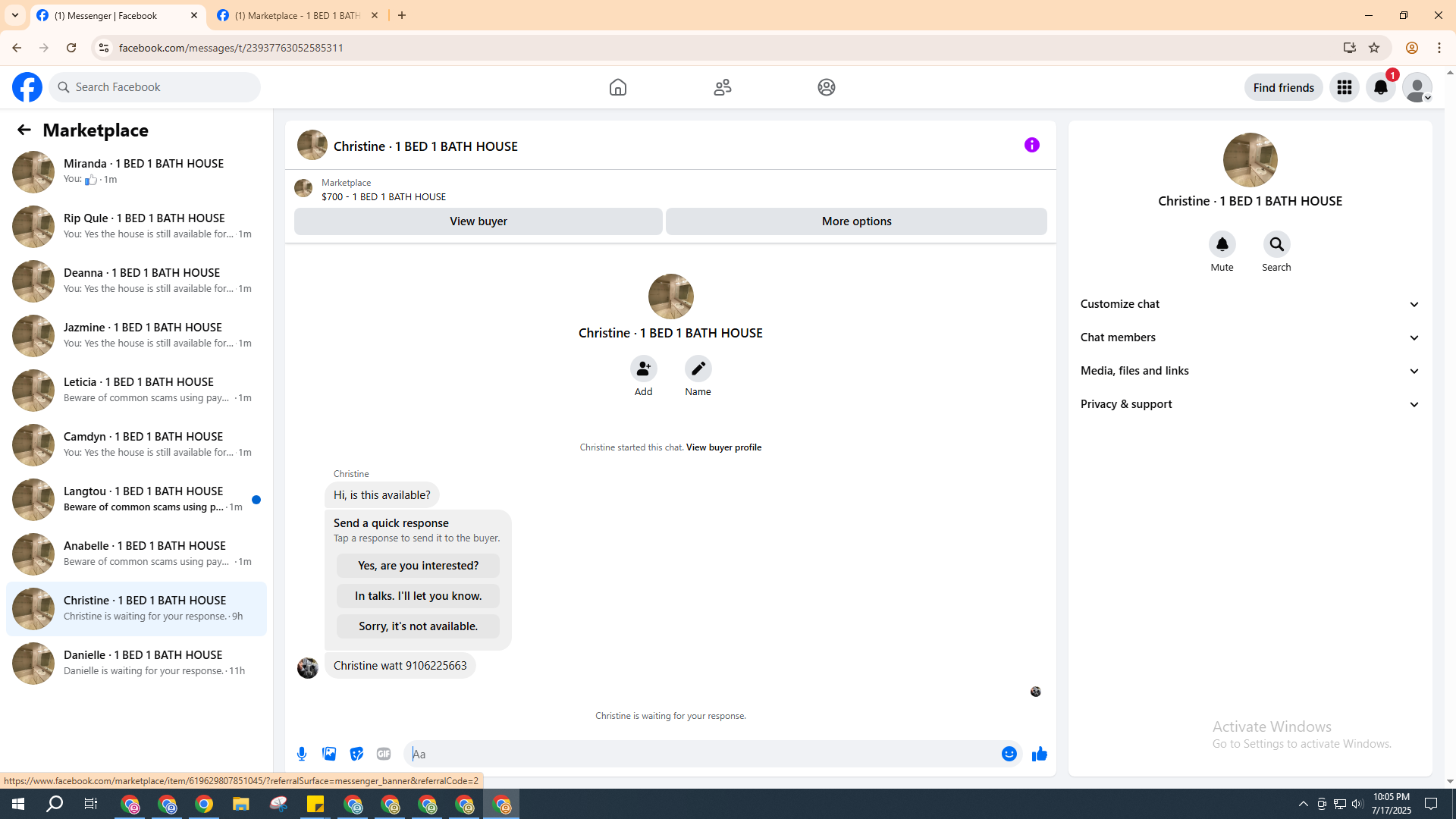Expand Chat members section
This screenshot has height=819, width=1456.
click(1250, 337)
